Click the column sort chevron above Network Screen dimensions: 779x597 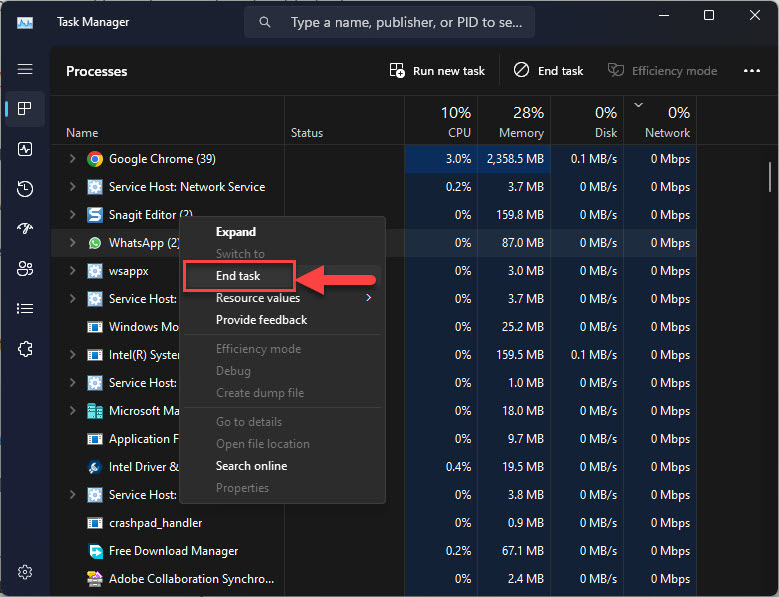638,105
